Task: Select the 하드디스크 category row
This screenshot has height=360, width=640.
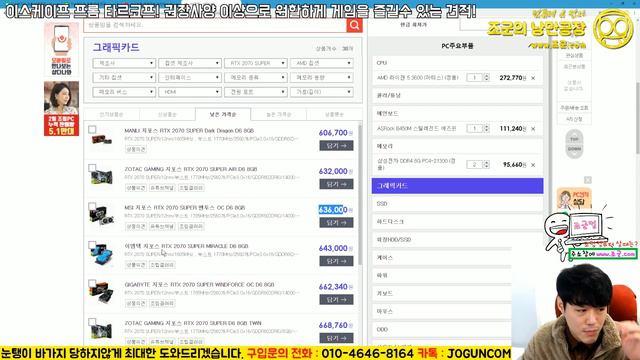Action: click(x=457, y=222)
